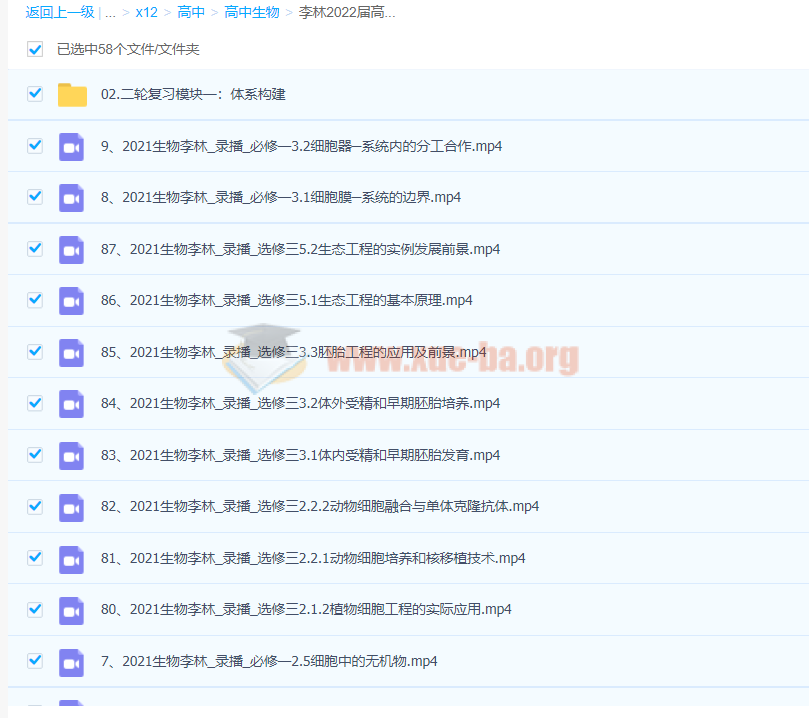Click the video icon for 85 胚胎工程应用 video
This screenshot has width=809, height=718.
[71, 352]
